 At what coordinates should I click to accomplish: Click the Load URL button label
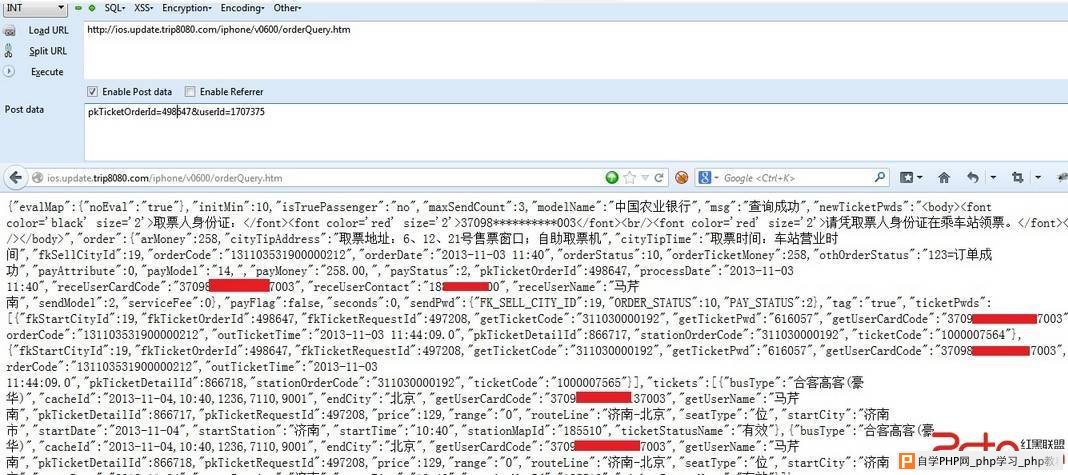pos(48,31)
